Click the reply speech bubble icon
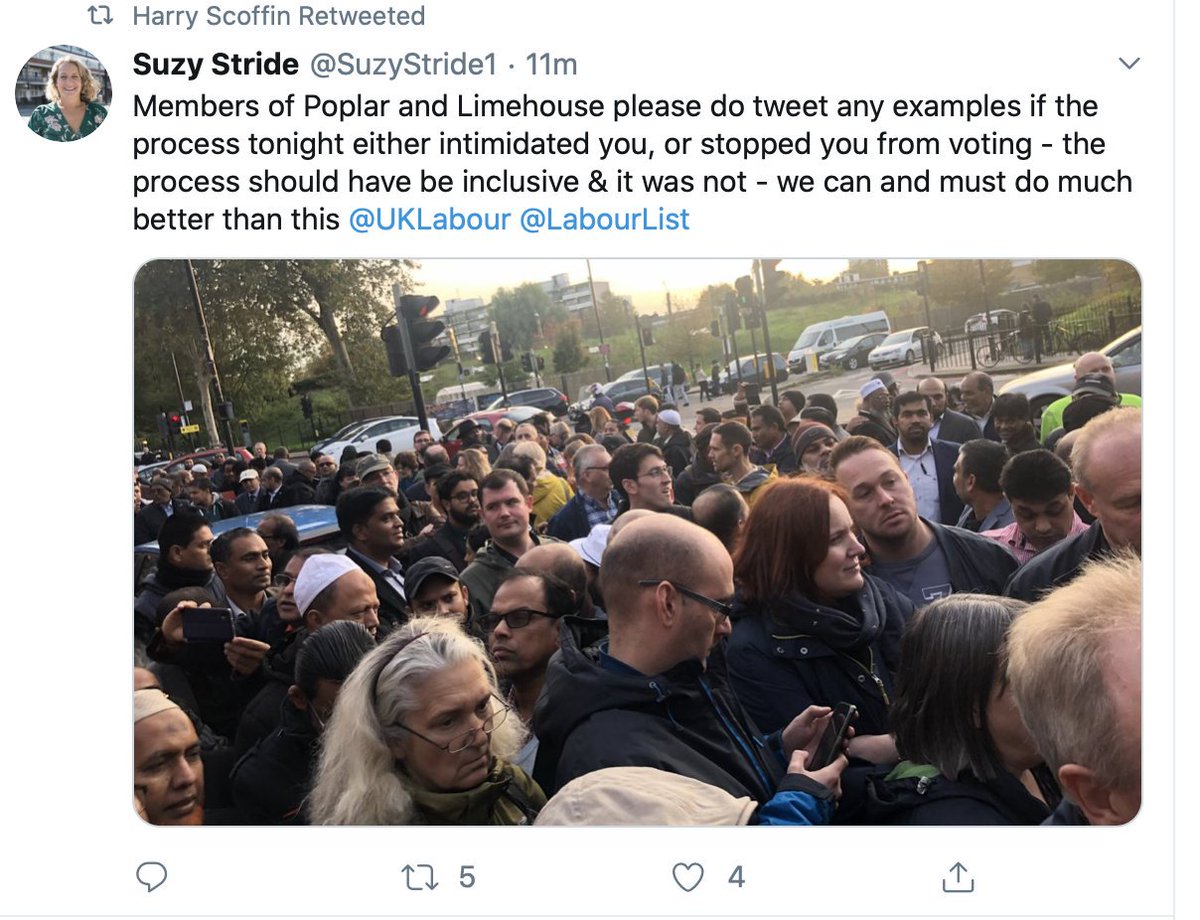This screenshot has width=1200, height=920. pyautogui.click(x=151, y=877)
